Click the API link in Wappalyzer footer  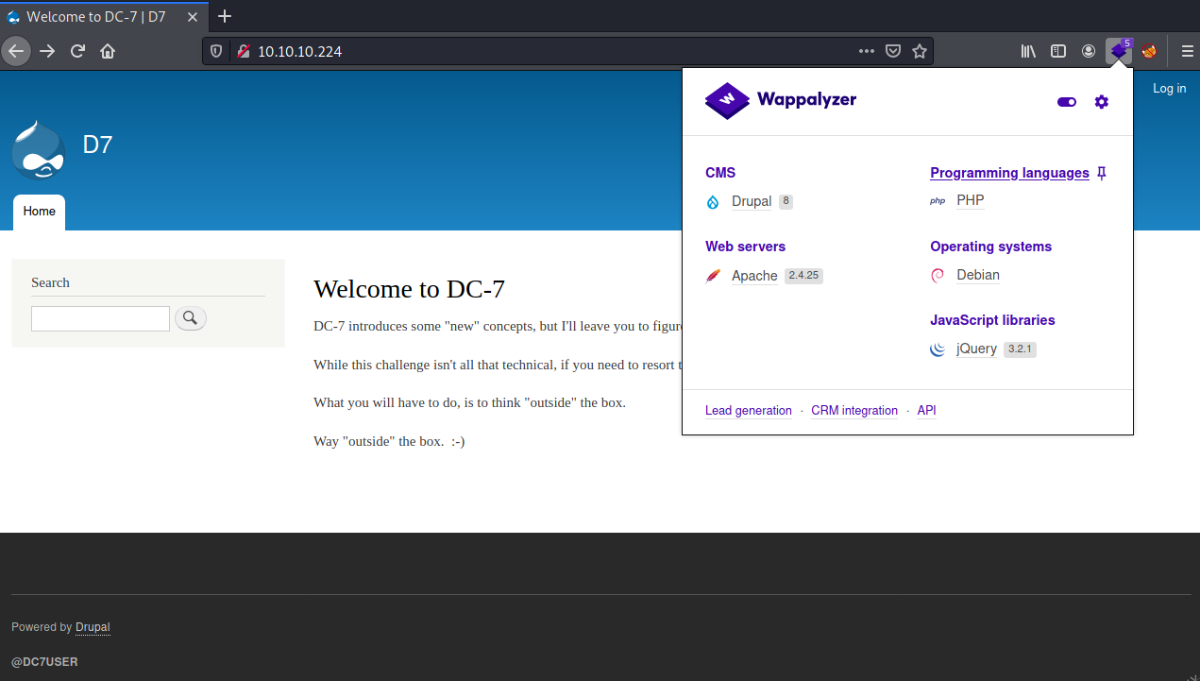point(926,411)
